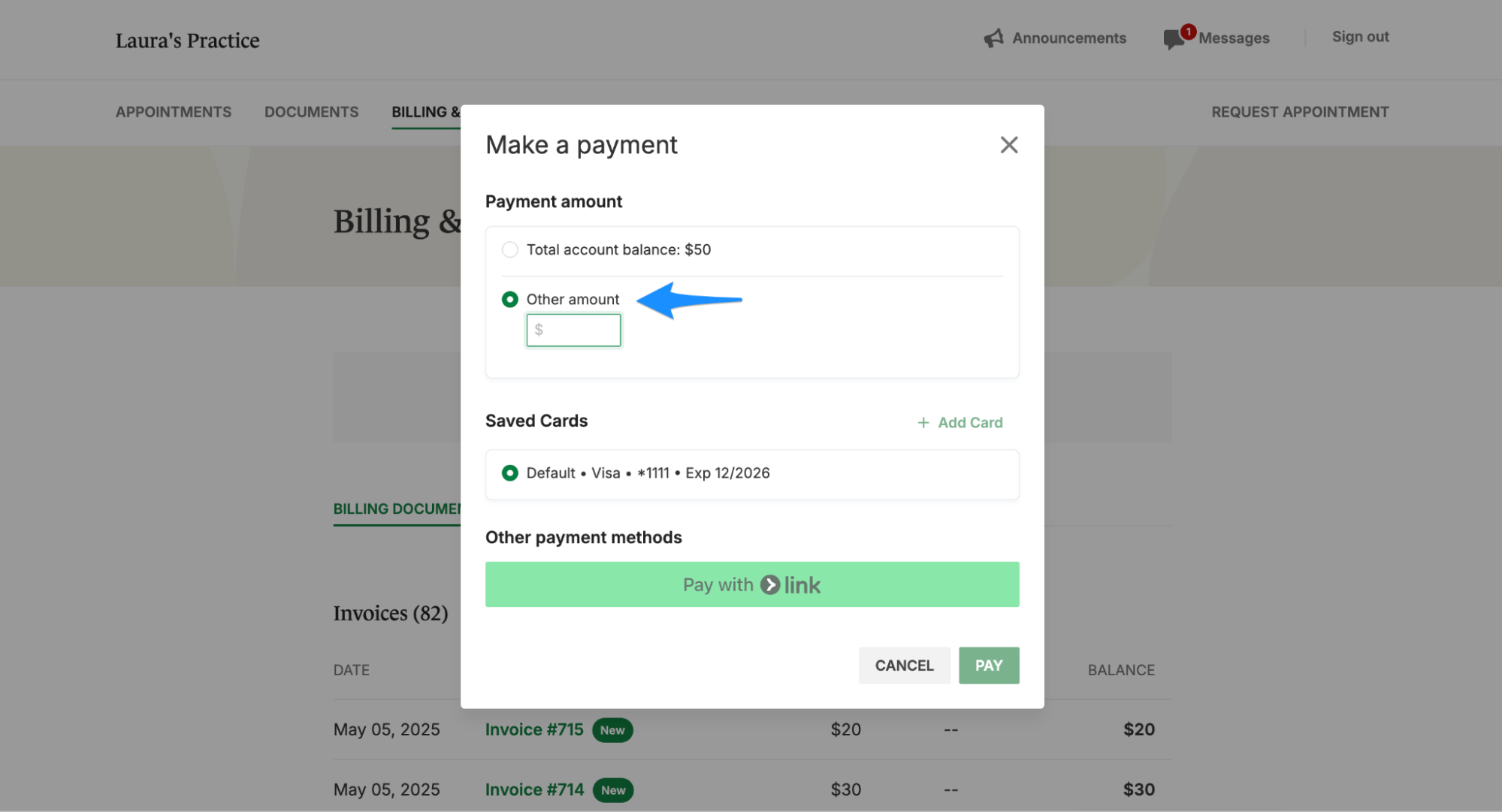Open Announcements megaphone icon

pos(993,38)
